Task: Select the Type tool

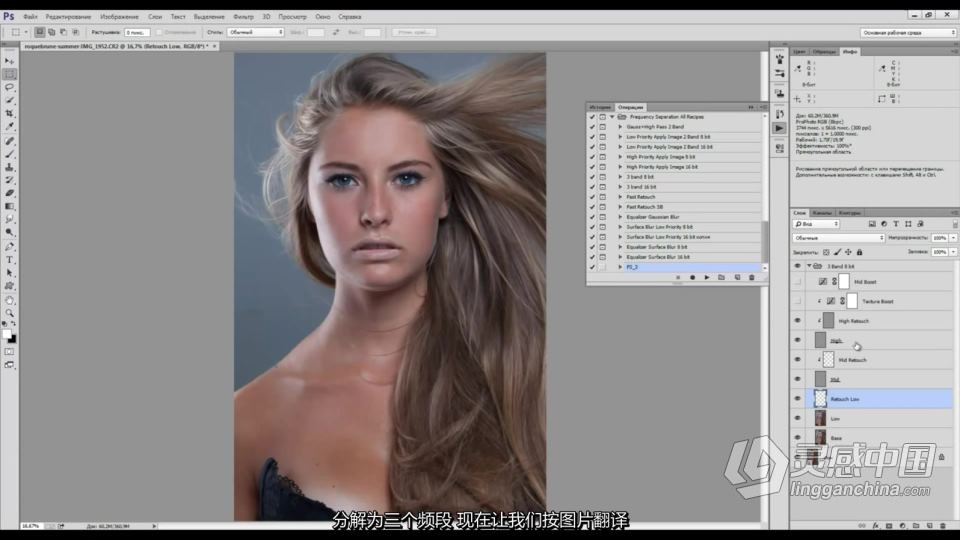Action: click(9, 260)
